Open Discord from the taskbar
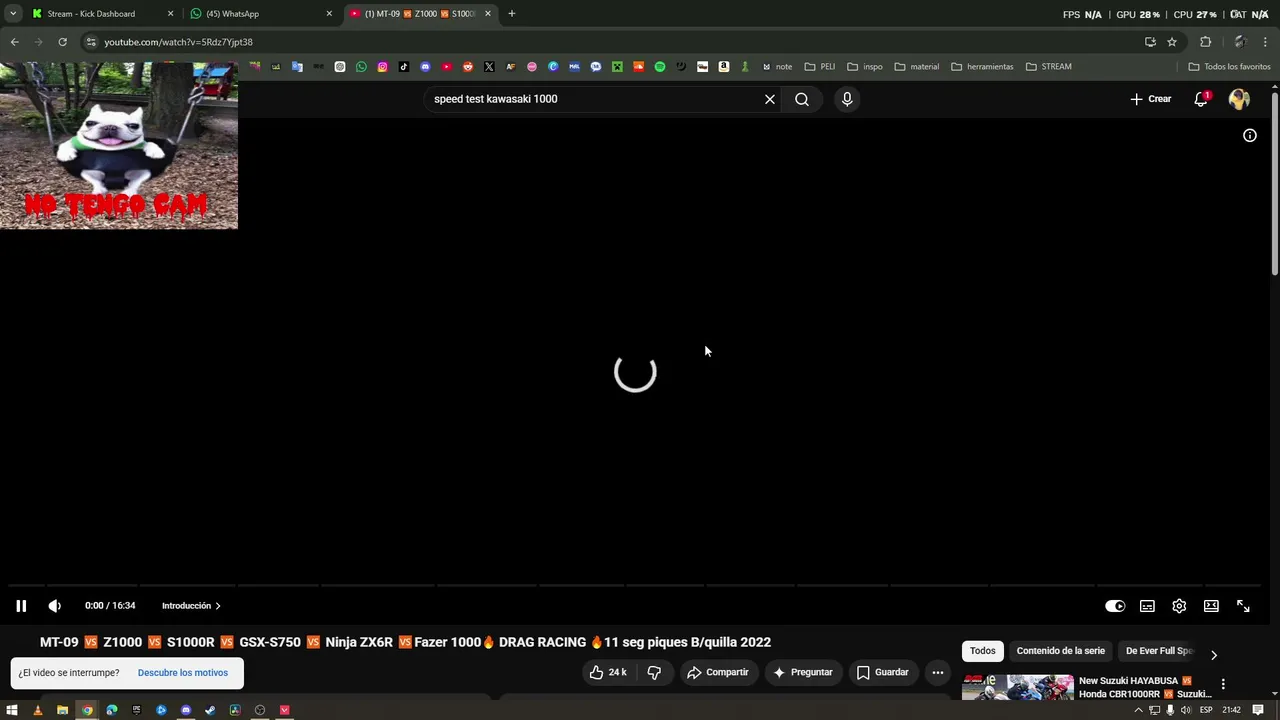 pos(186,710)
